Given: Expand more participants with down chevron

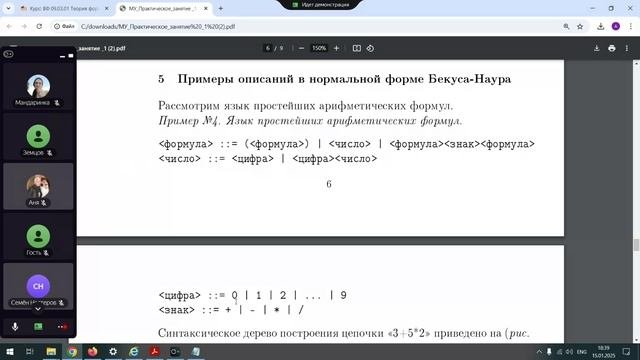Looking at the screenshot, I should tap(38, 309).
